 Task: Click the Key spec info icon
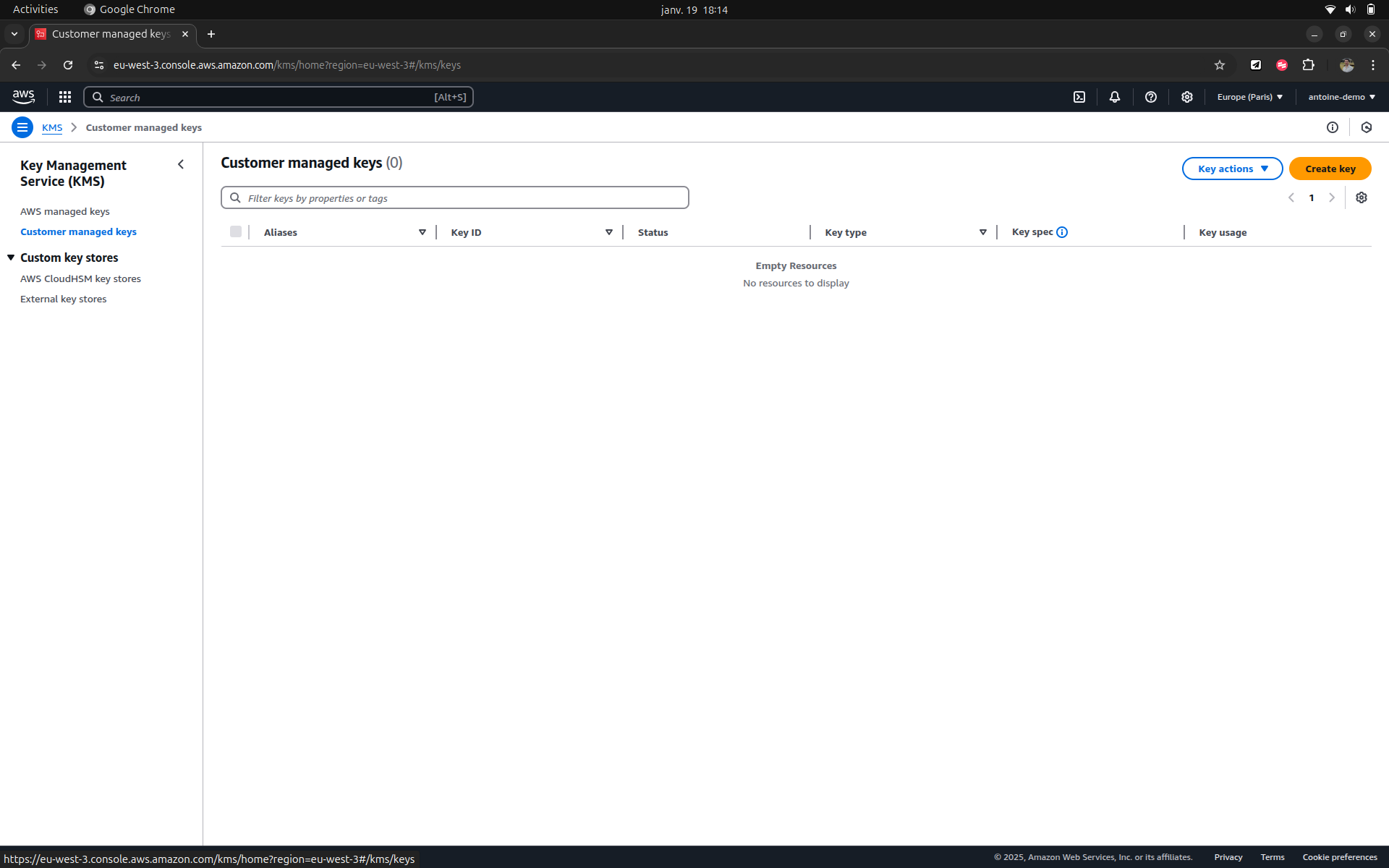1061,232
